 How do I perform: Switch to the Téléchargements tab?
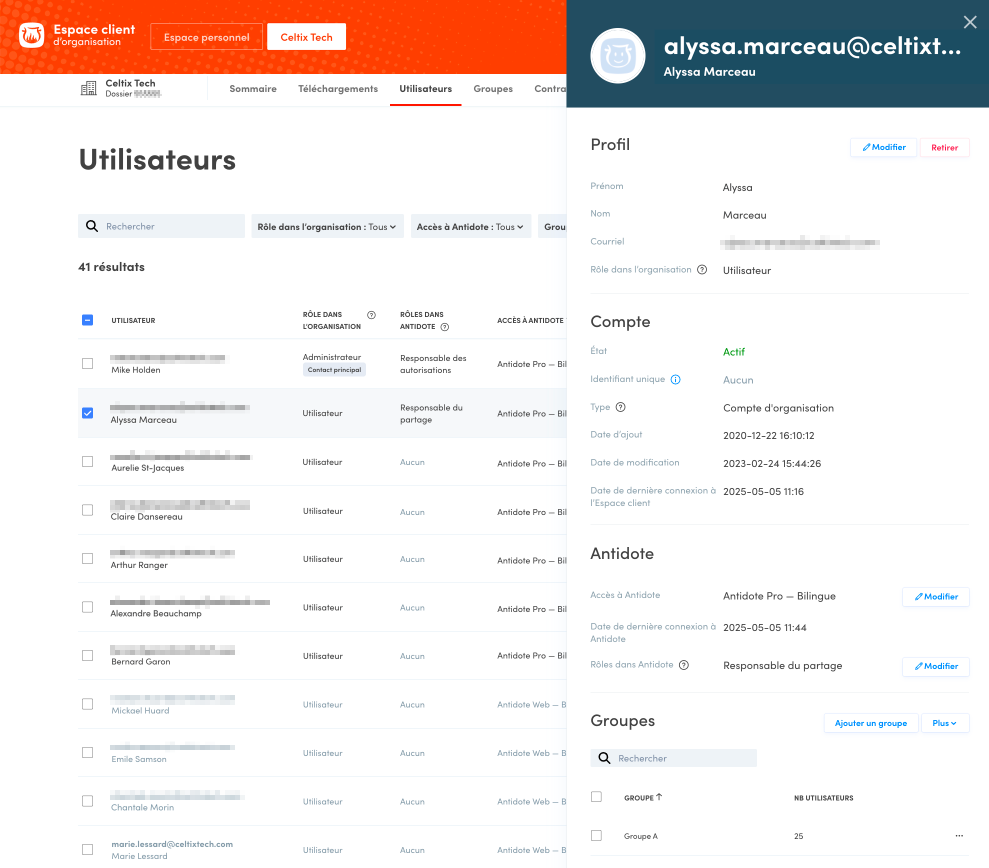[x=338, y=89]
